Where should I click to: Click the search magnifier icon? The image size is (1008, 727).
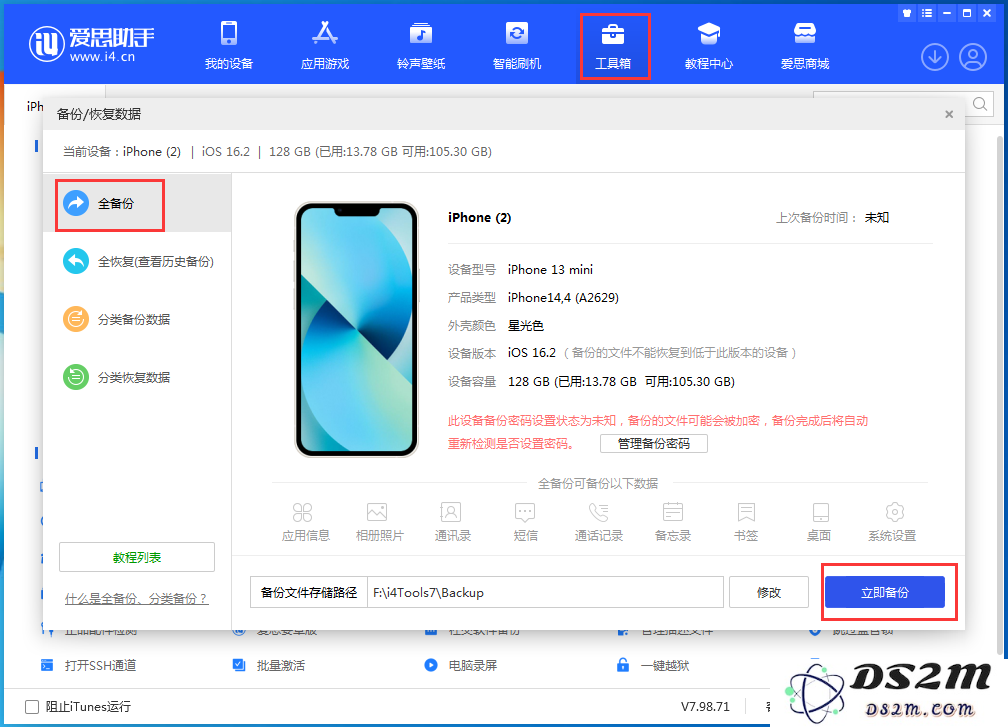point(980,104)
